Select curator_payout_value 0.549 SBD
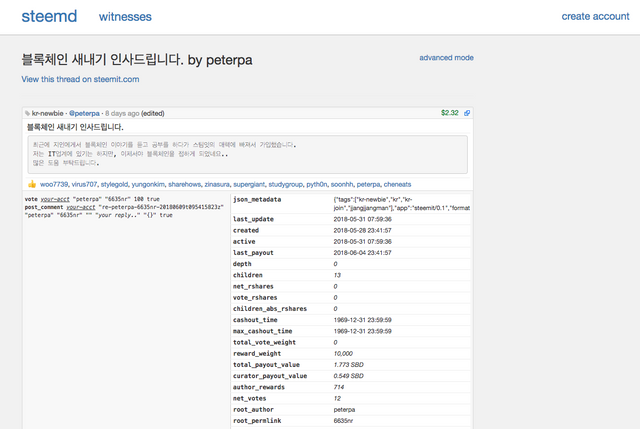This screenshot has height=429, width=640. (x=349, y=376)
